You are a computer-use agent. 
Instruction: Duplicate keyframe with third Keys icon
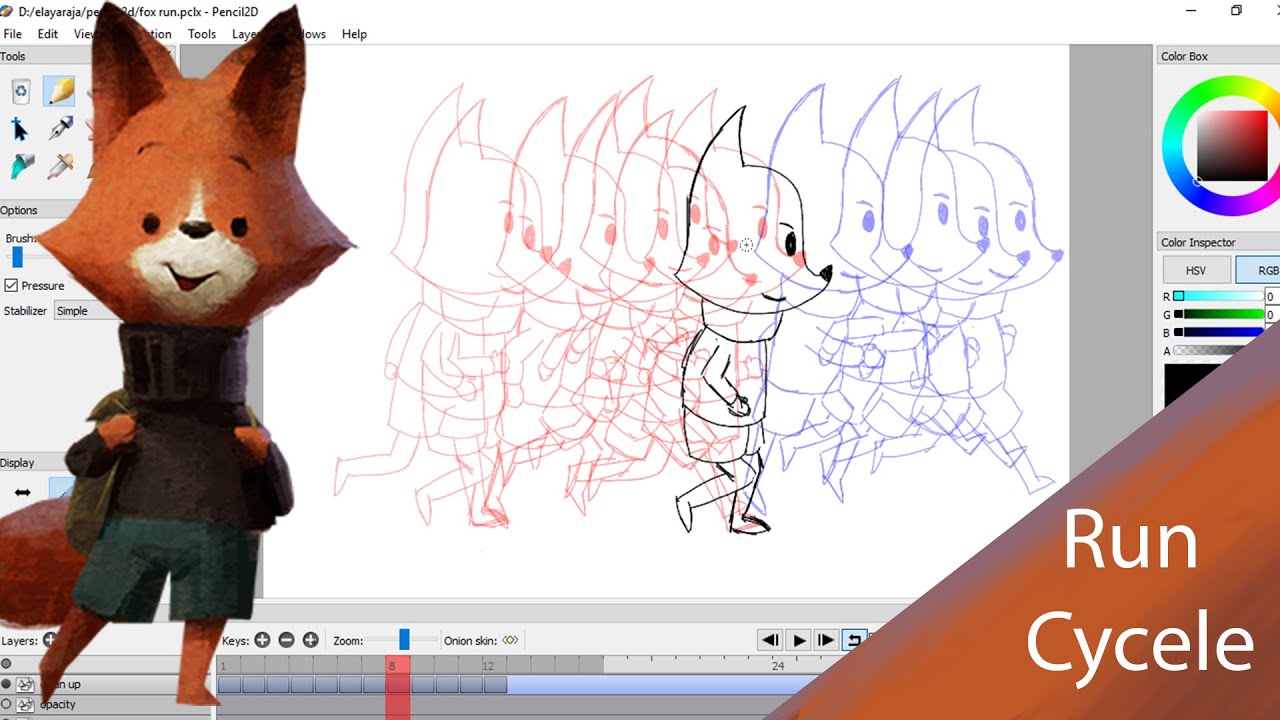point(310,640)
